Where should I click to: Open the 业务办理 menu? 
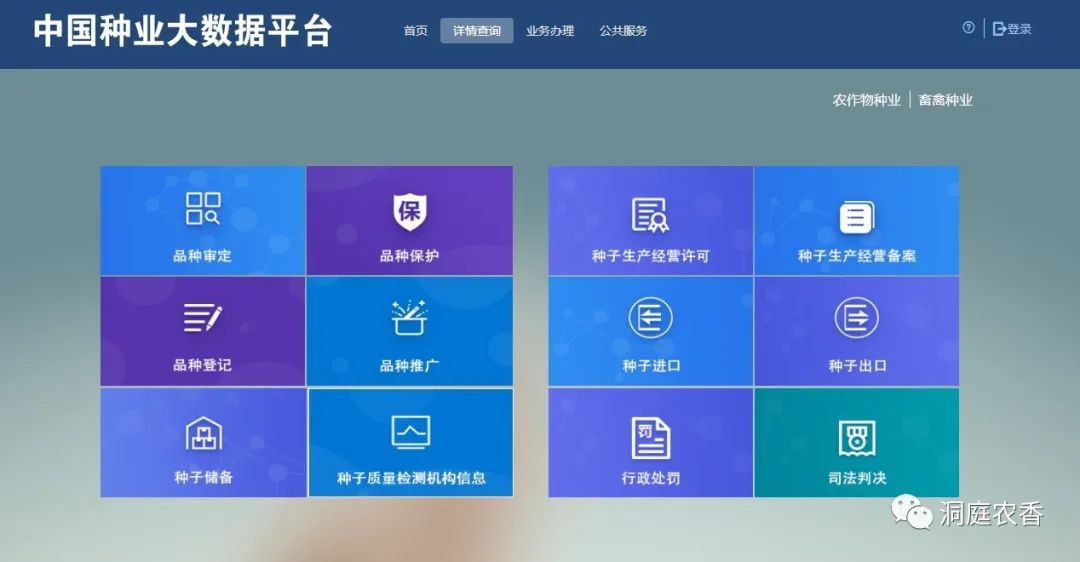(x=550, y=31)
